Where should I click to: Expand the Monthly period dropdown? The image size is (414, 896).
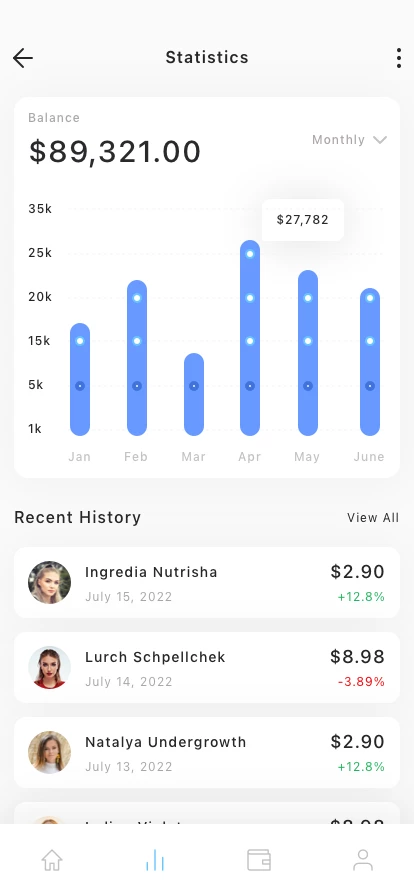[349, 140]
